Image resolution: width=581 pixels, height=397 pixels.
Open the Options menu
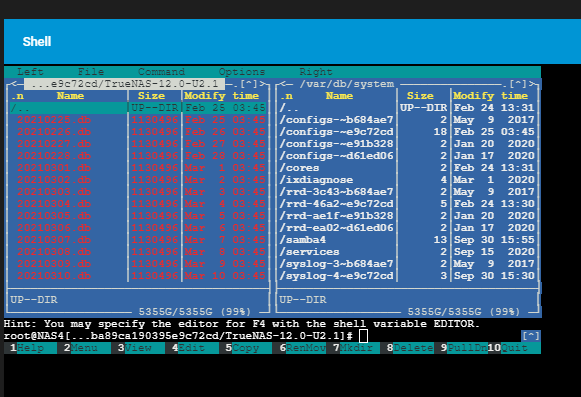pyautogui.click(x=242, y=72)
